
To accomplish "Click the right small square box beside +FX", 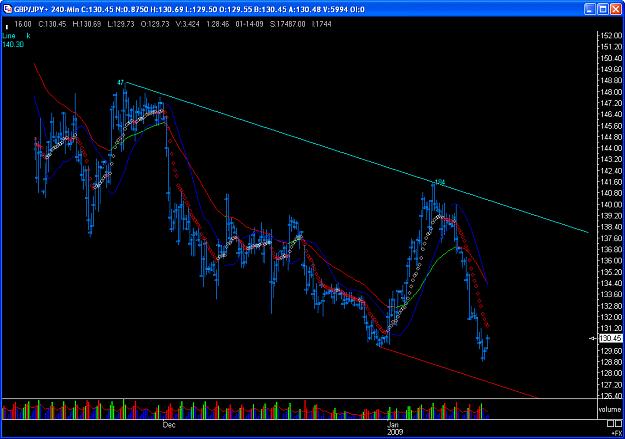I will click(x=618, y=423).
